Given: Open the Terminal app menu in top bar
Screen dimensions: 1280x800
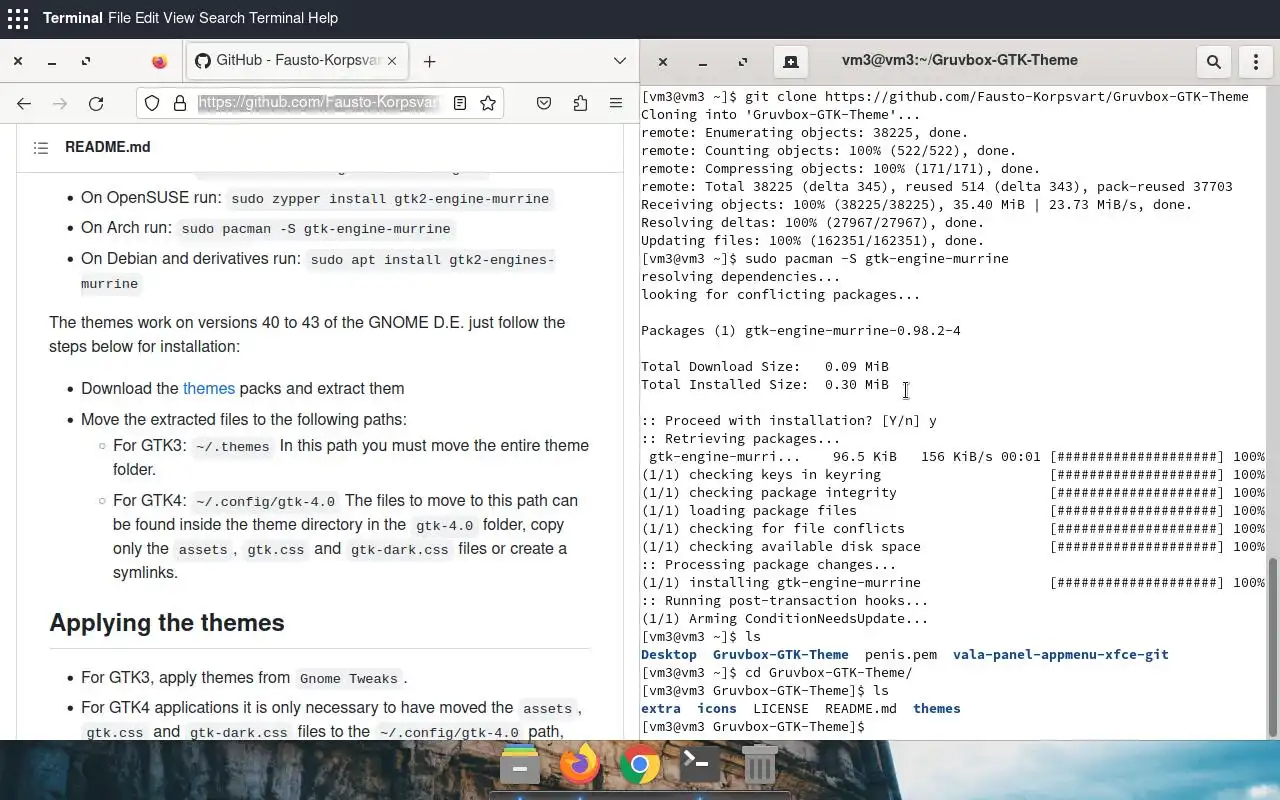Looking at the screenshot, I should (73, 18).
